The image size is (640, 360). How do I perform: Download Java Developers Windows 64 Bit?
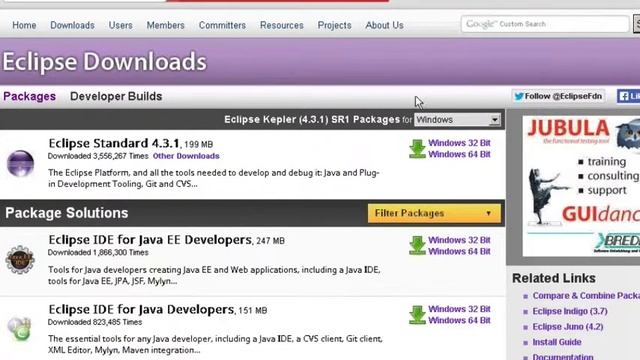tap(459, 320)
